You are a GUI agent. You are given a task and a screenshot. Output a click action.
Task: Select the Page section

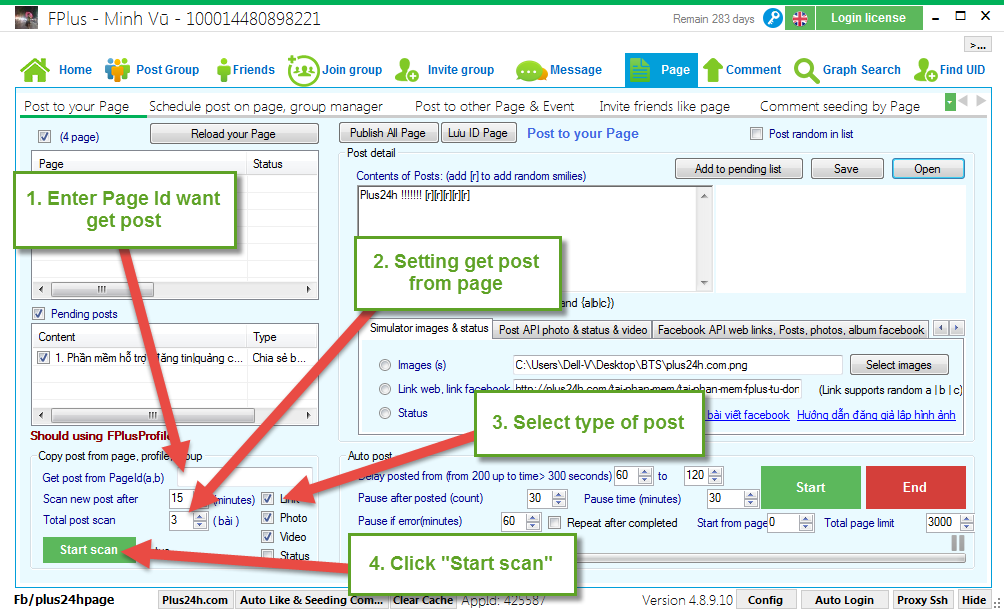(661, 70)
